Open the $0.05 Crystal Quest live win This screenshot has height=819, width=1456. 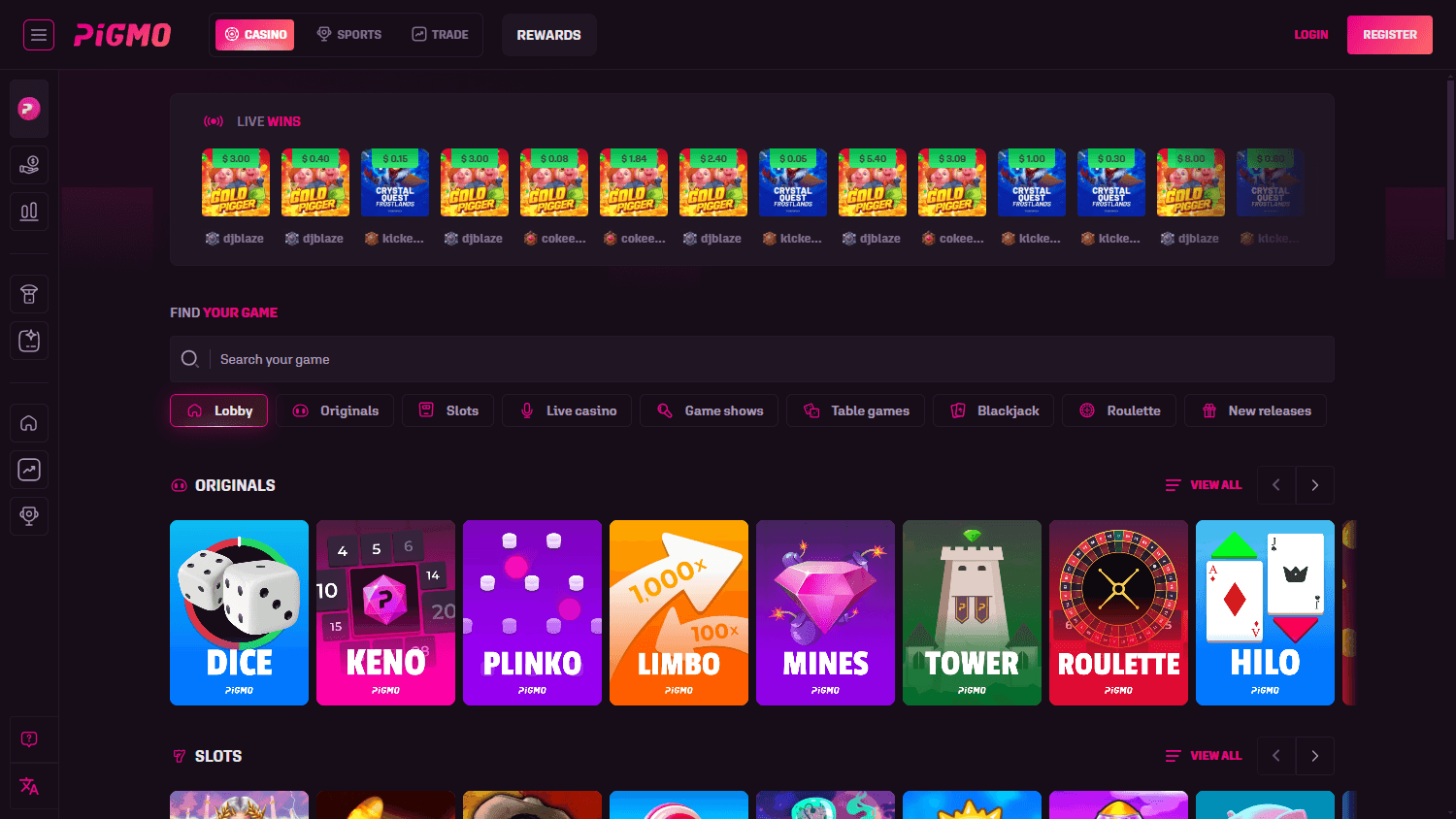pos(793,182)
